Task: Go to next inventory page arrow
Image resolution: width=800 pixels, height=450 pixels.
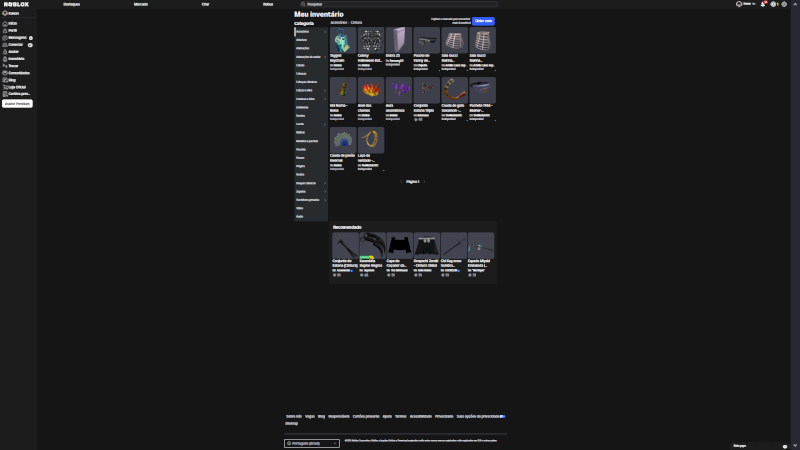Action: (424, 182)
